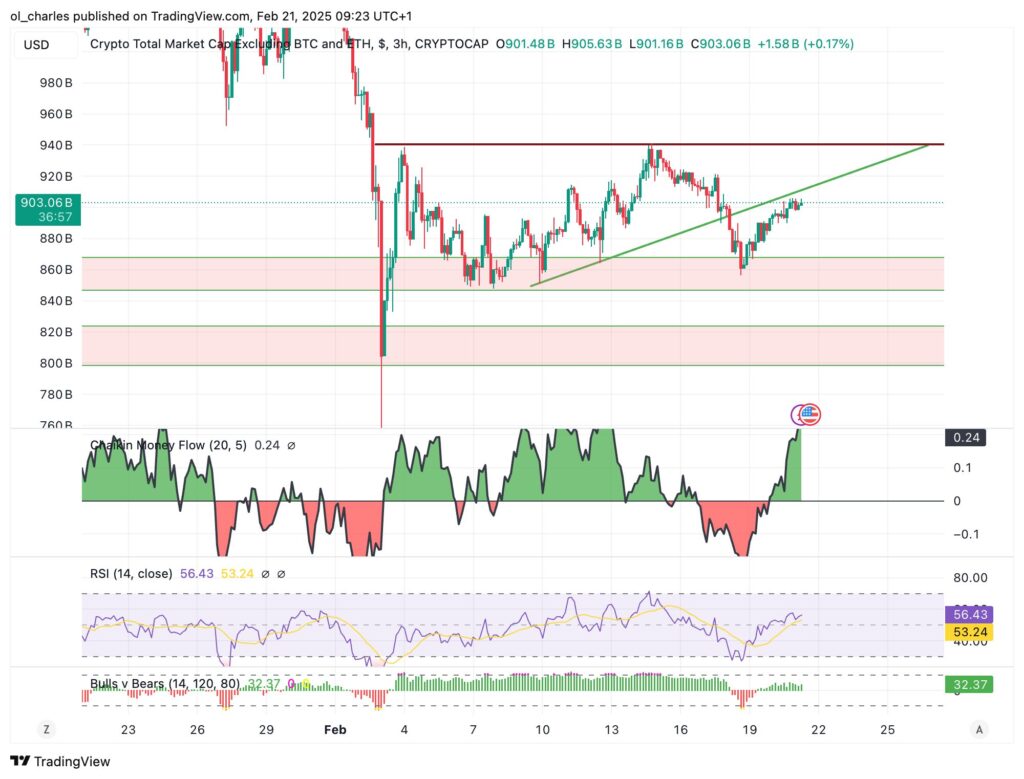Click the second RSI plot hide icon
1024x779 pixels.
[x=281, y=574]
